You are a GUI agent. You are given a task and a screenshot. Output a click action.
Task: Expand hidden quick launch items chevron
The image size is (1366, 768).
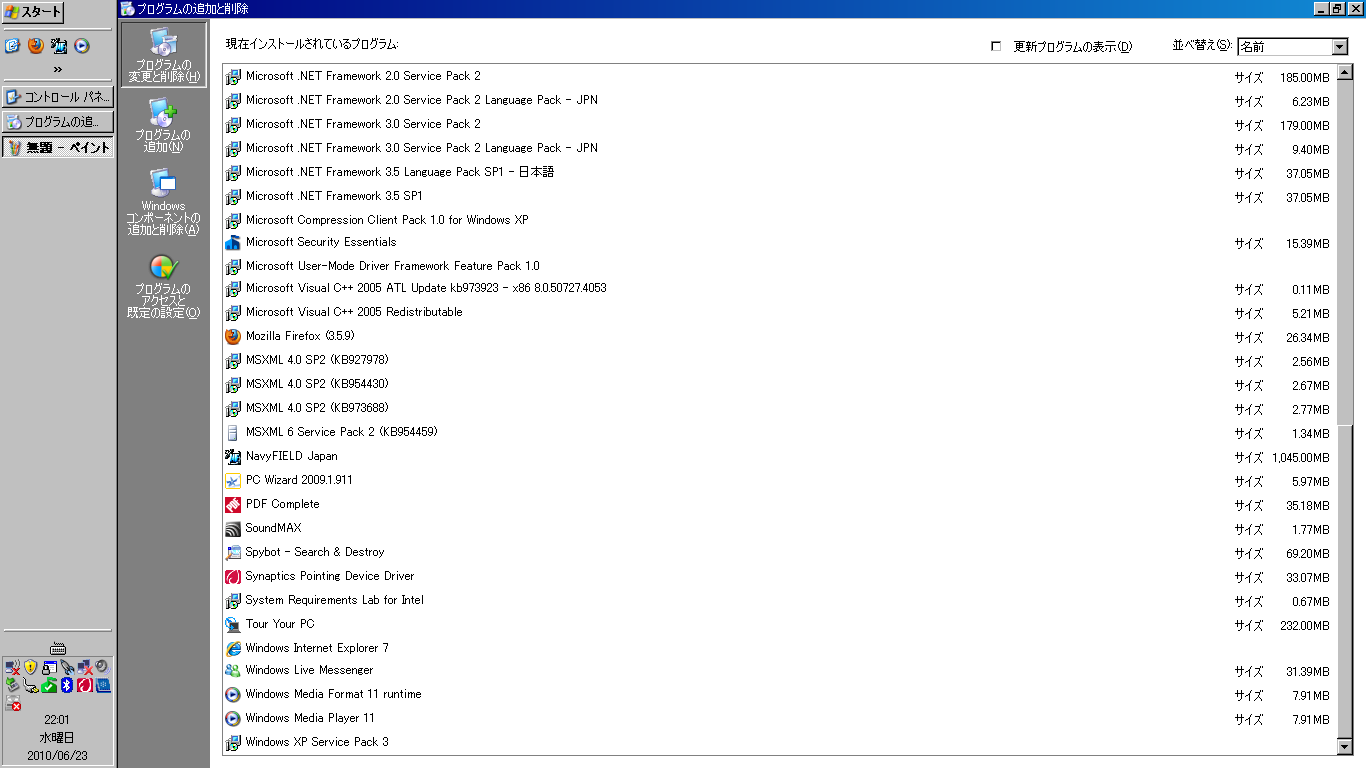pos(58,69)
